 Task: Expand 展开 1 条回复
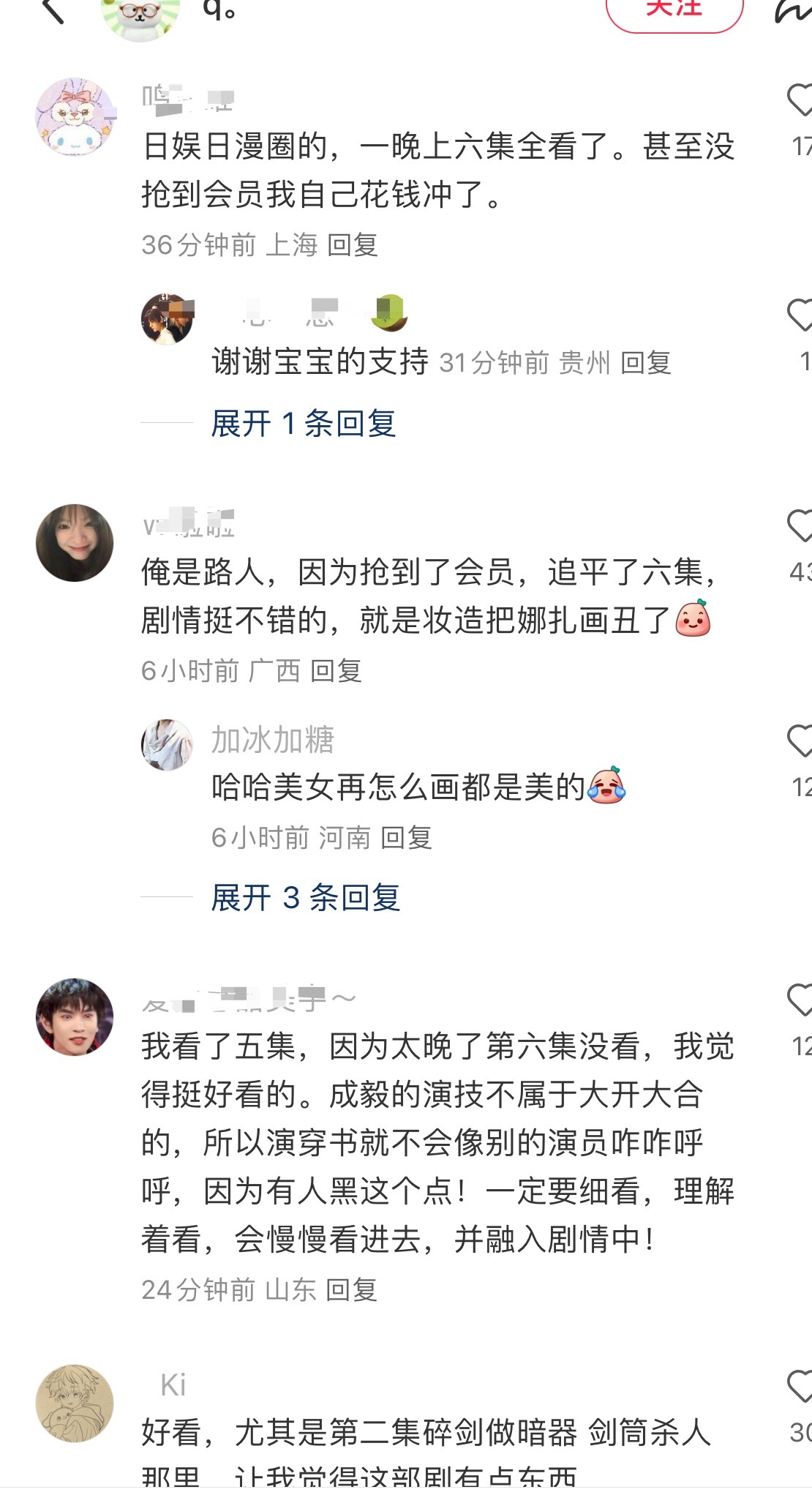coord(304,424)
